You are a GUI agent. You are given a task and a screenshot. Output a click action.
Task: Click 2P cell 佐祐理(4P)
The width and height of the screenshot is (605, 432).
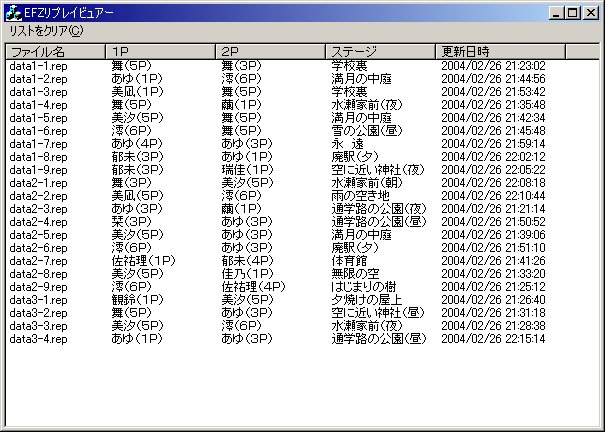(x=253, y=287)
